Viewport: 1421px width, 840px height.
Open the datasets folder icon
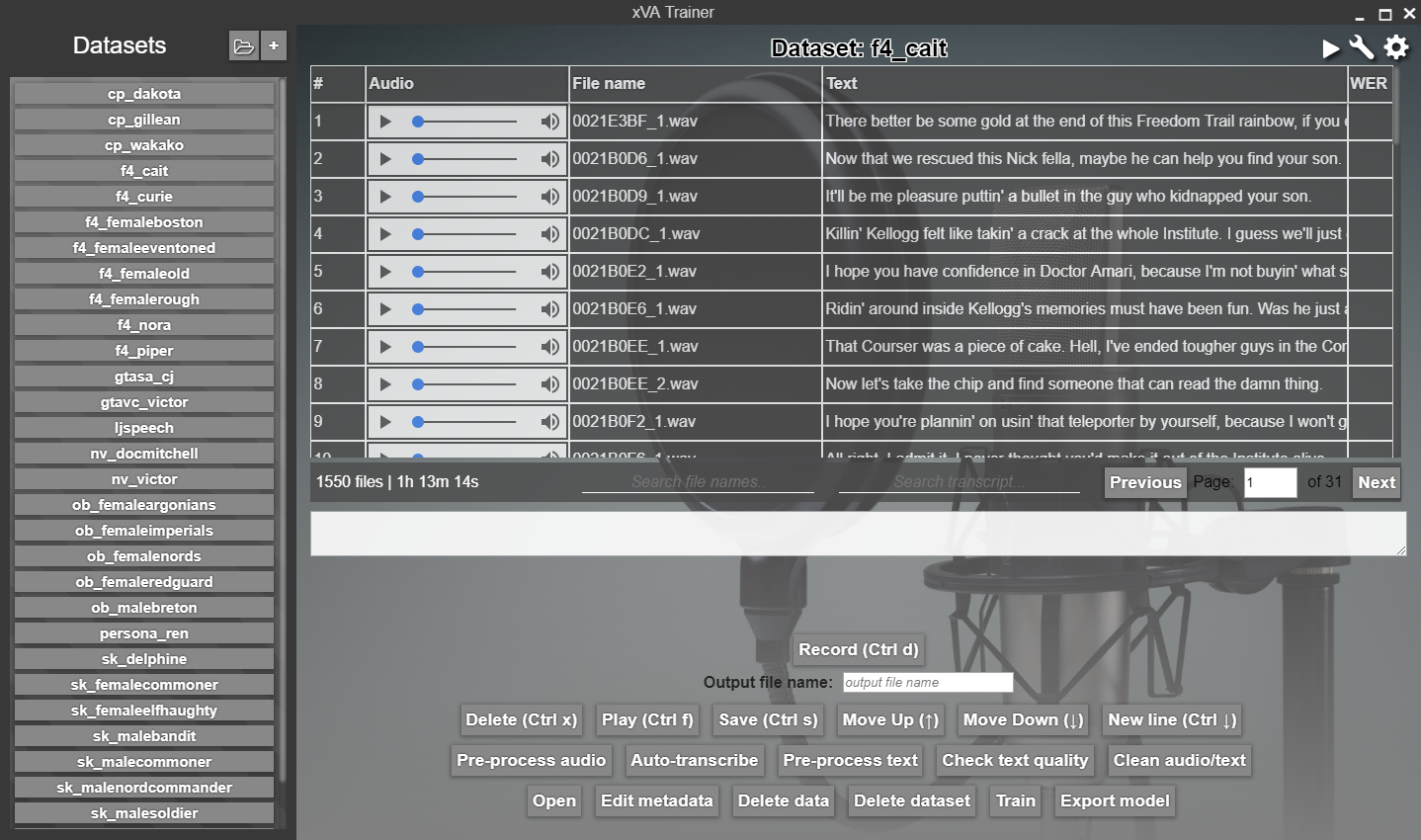[x=243, y=45]
